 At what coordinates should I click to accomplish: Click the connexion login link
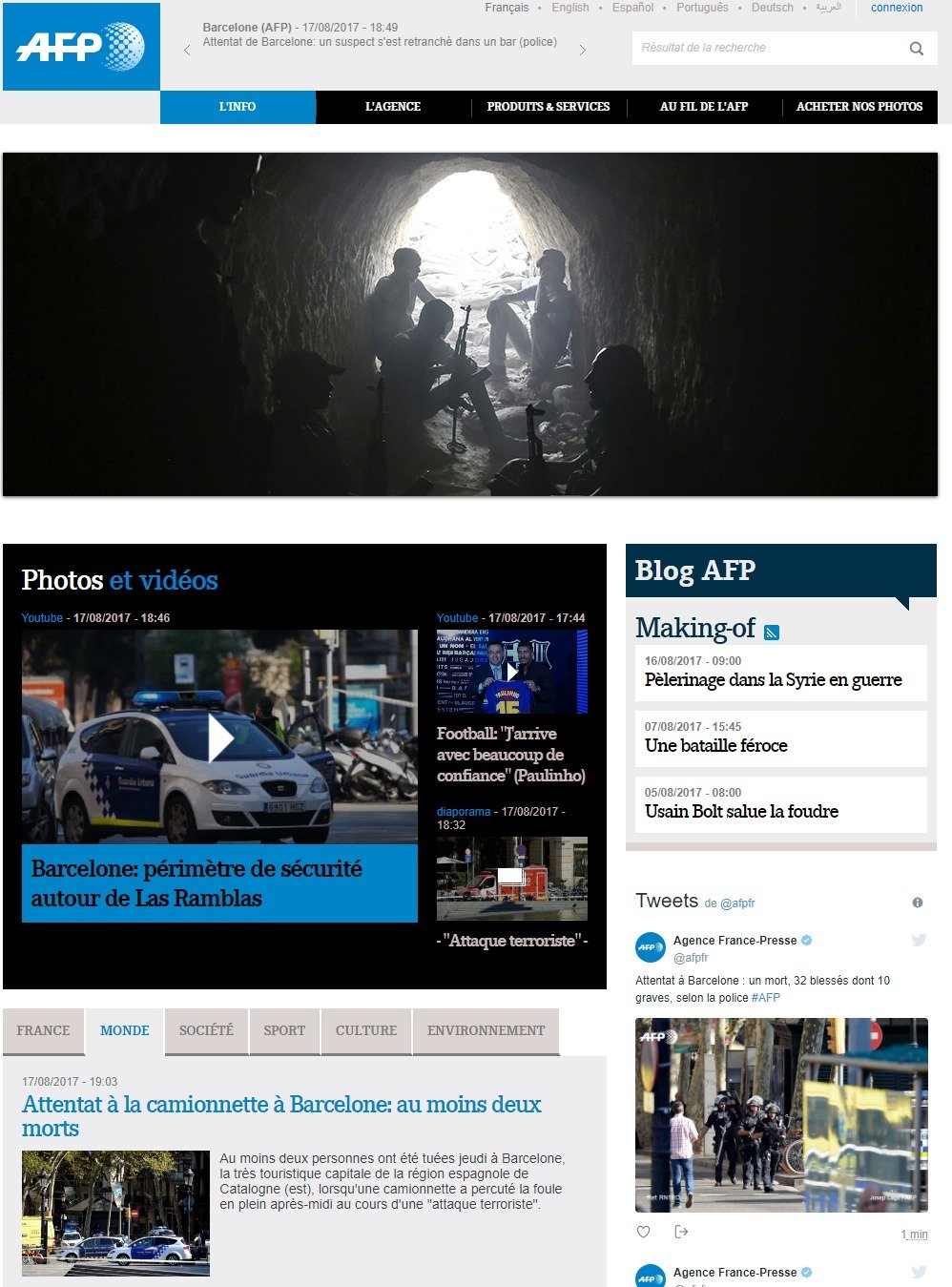click(x=897, y=8)
